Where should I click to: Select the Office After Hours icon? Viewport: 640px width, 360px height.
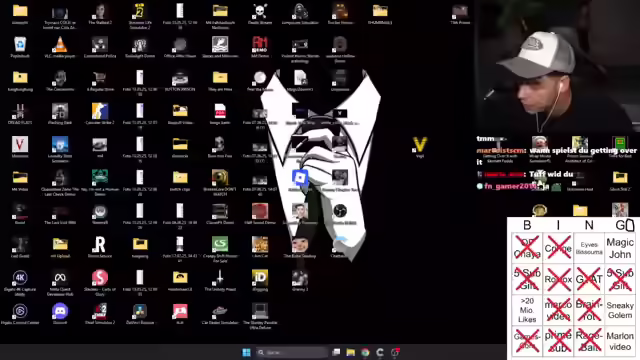[180, 44]
